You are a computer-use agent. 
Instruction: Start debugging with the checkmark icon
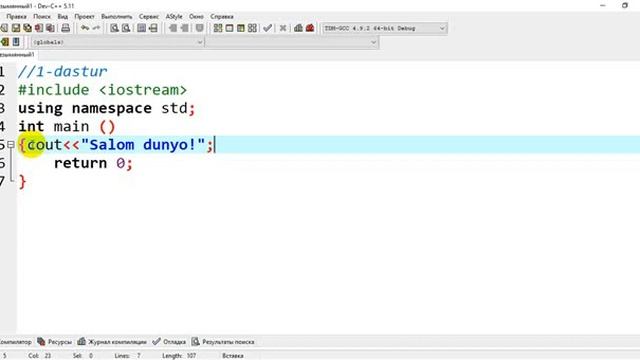(267, 28)
